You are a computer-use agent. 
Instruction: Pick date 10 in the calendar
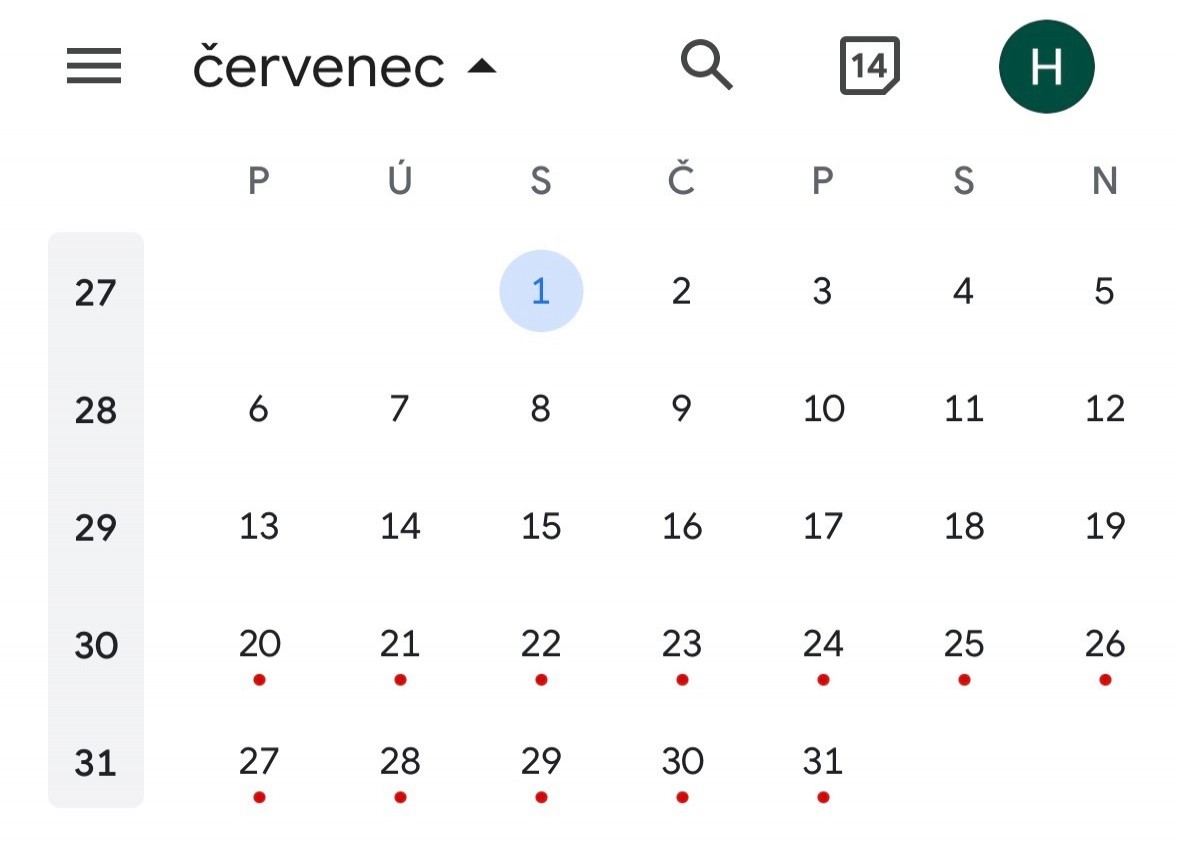tap(823, 409)
